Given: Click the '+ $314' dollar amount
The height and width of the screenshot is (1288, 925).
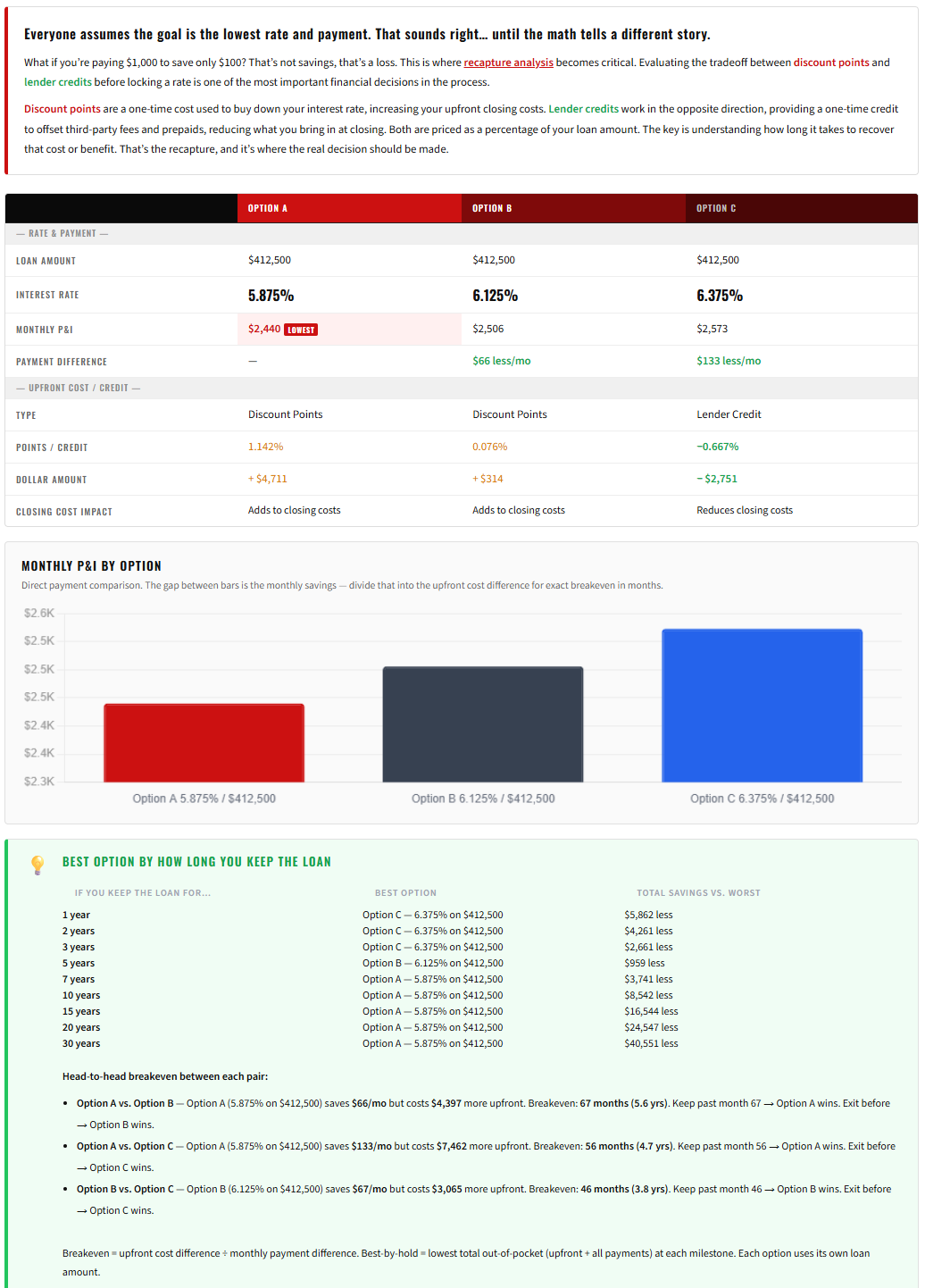Looking at the screenshot, I should click(488, 479).
